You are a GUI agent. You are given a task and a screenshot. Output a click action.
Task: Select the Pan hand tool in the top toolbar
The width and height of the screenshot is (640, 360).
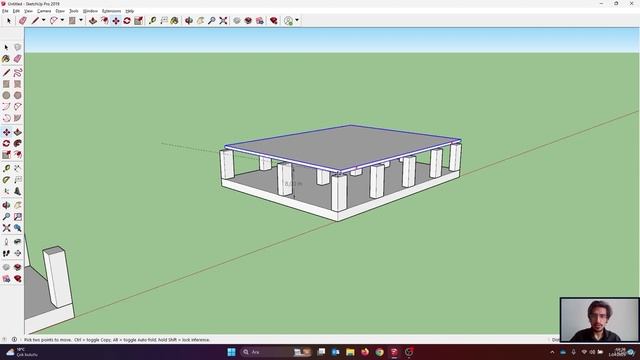point(200,20)
